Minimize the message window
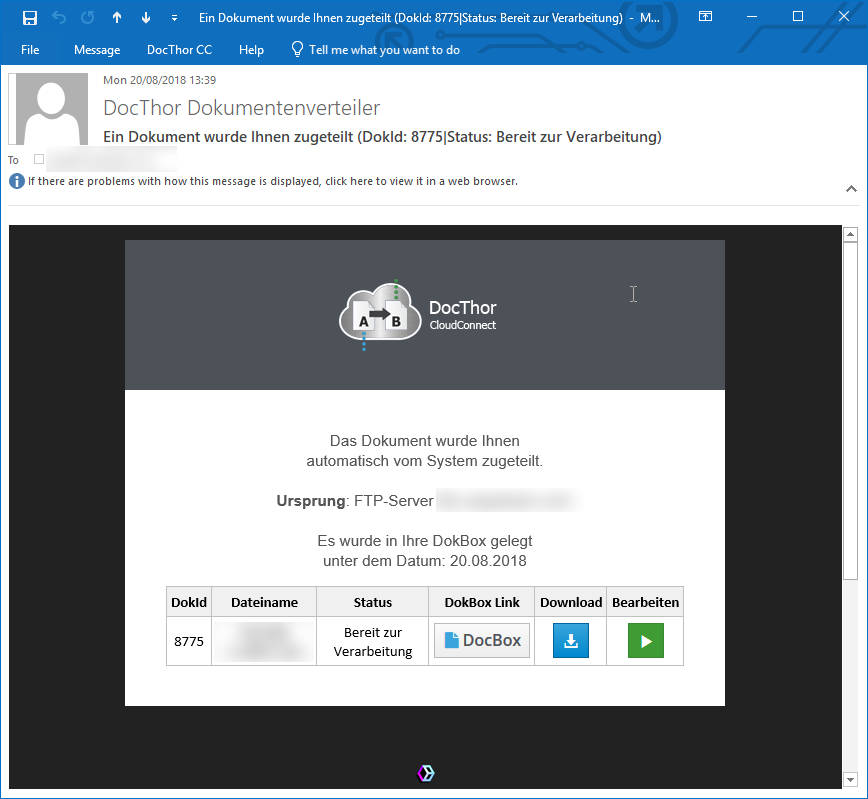 752,17
